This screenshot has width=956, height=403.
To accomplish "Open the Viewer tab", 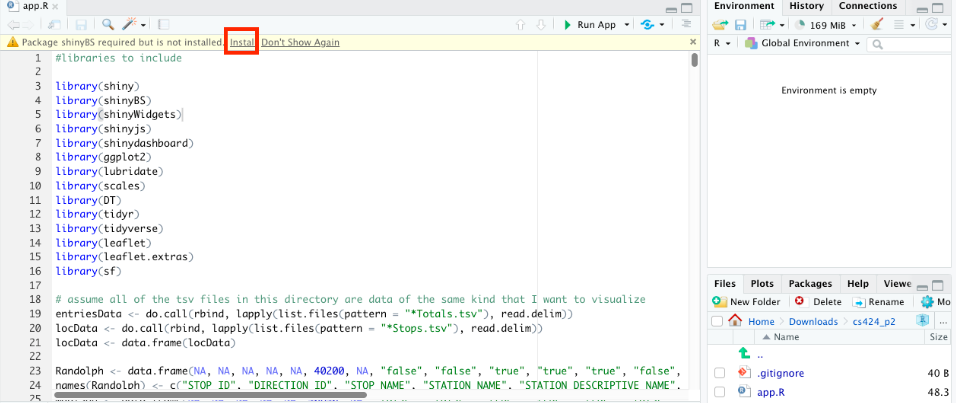I will 897,284.
